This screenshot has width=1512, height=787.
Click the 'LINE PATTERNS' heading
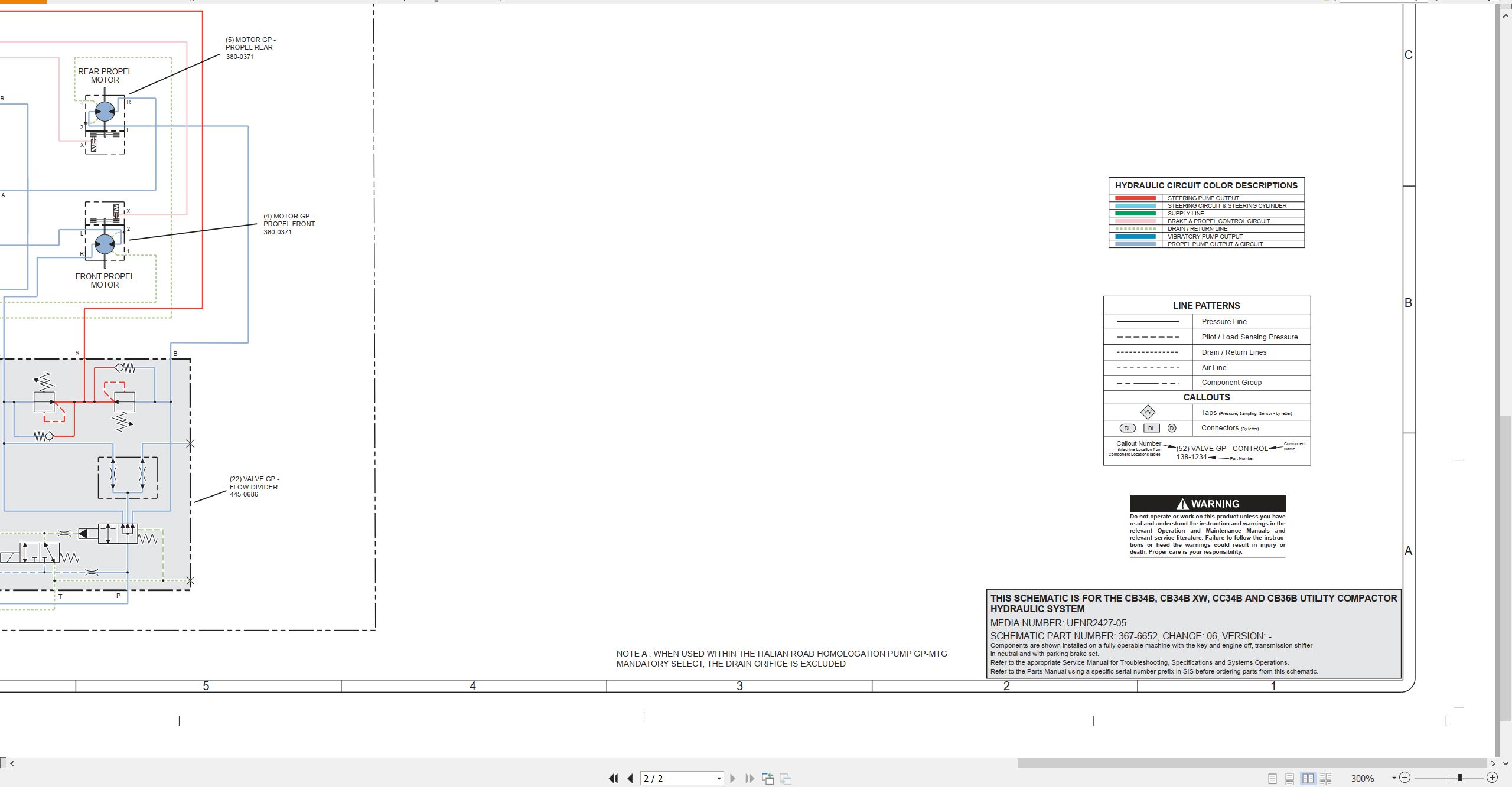click(1207, 306)
